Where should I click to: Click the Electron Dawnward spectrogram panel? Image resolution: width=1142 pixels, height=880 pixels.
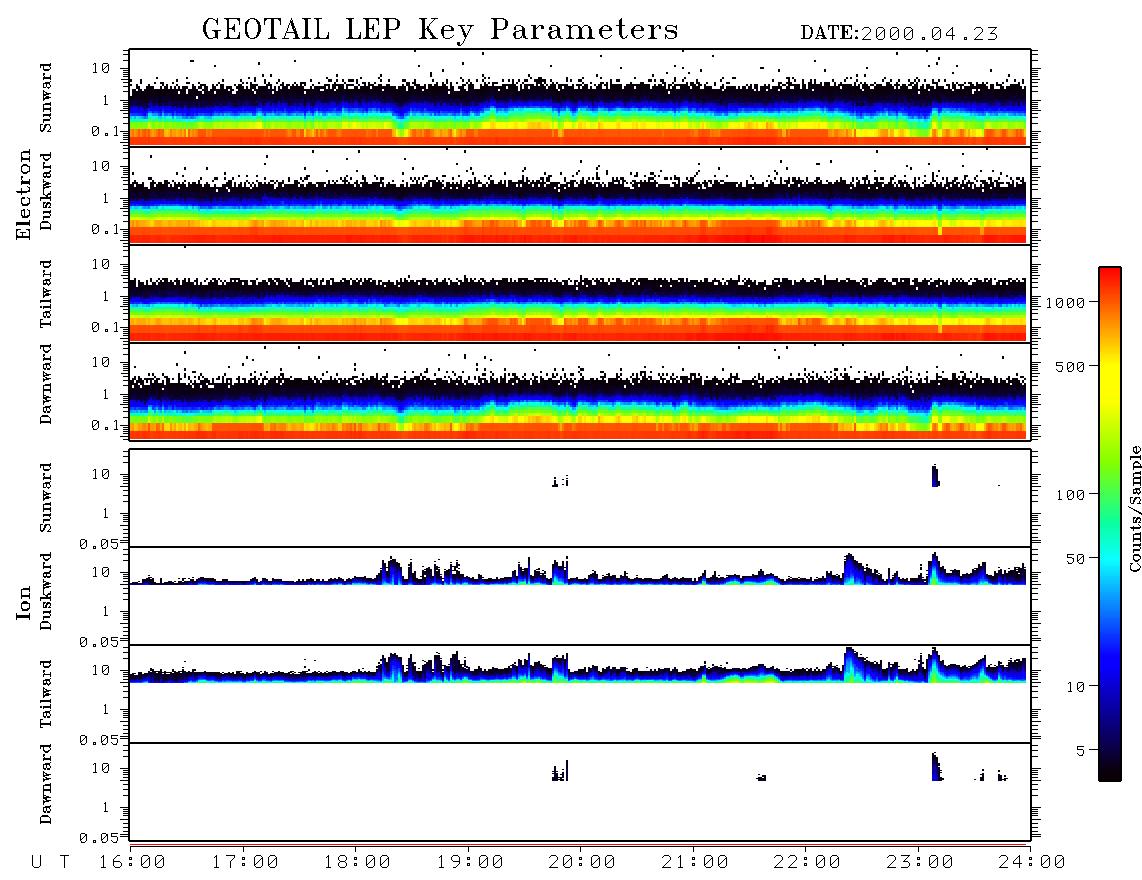pos(580,391)
